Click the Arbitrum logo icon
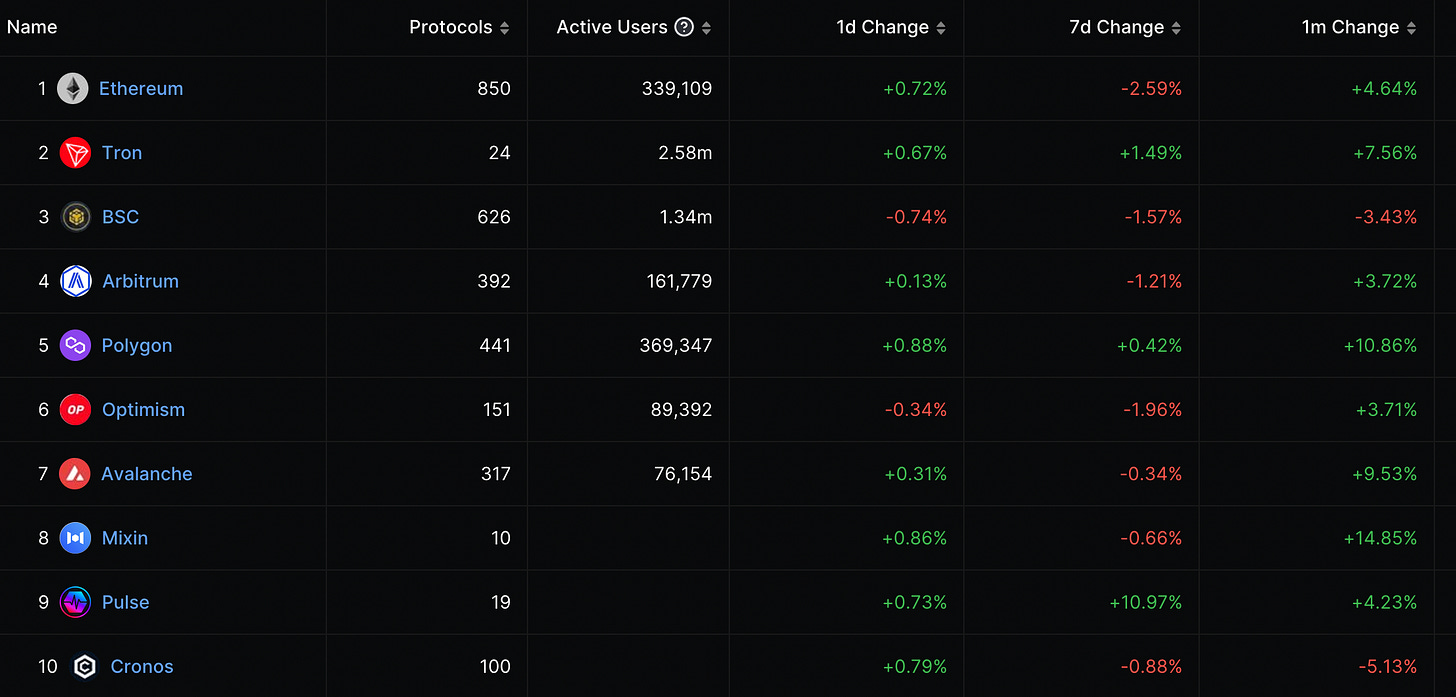1456x697 pixels. 76,281
